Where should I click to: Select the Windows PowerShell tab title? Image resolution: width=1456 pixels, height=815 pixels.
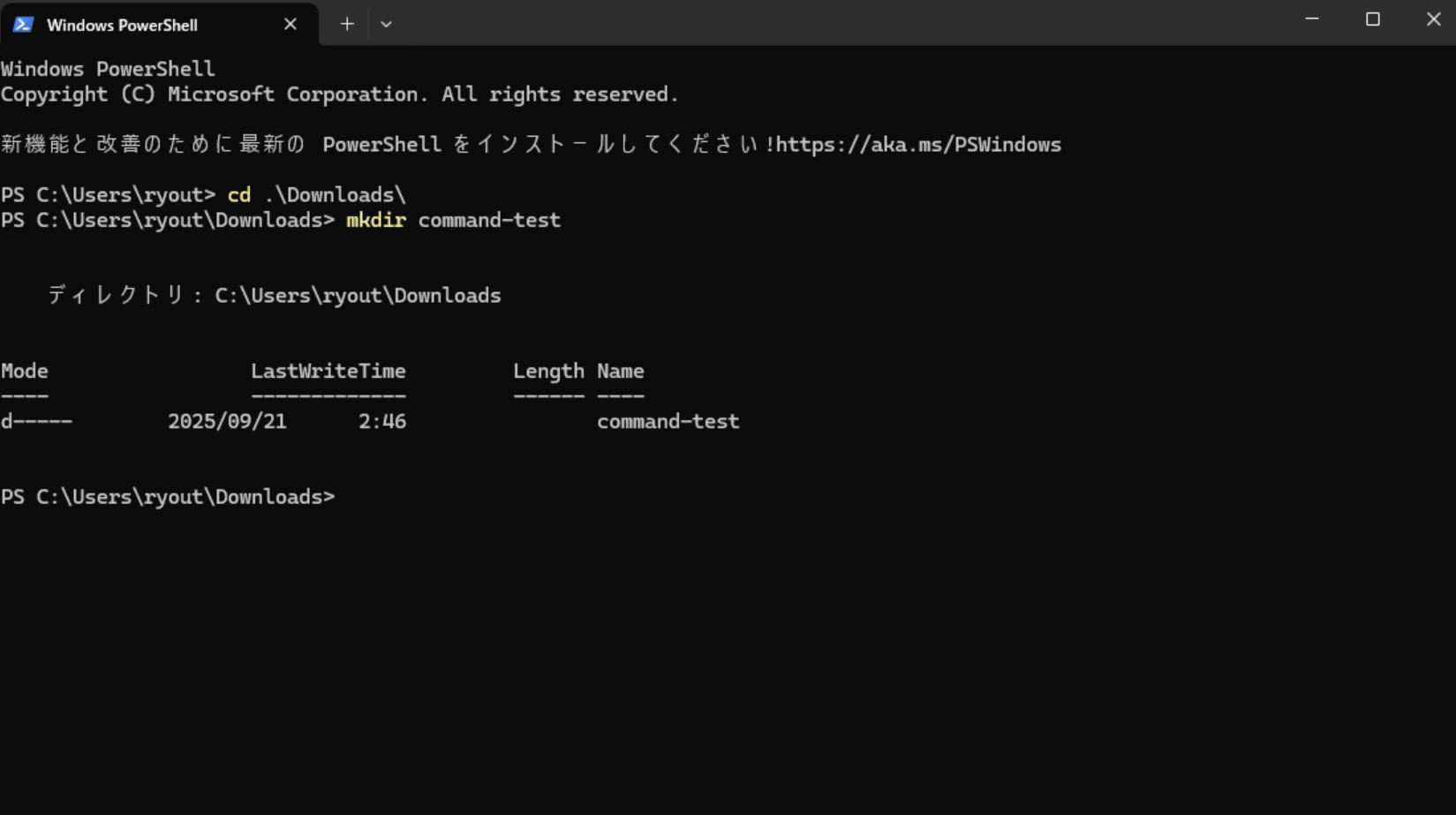(122, 25)
